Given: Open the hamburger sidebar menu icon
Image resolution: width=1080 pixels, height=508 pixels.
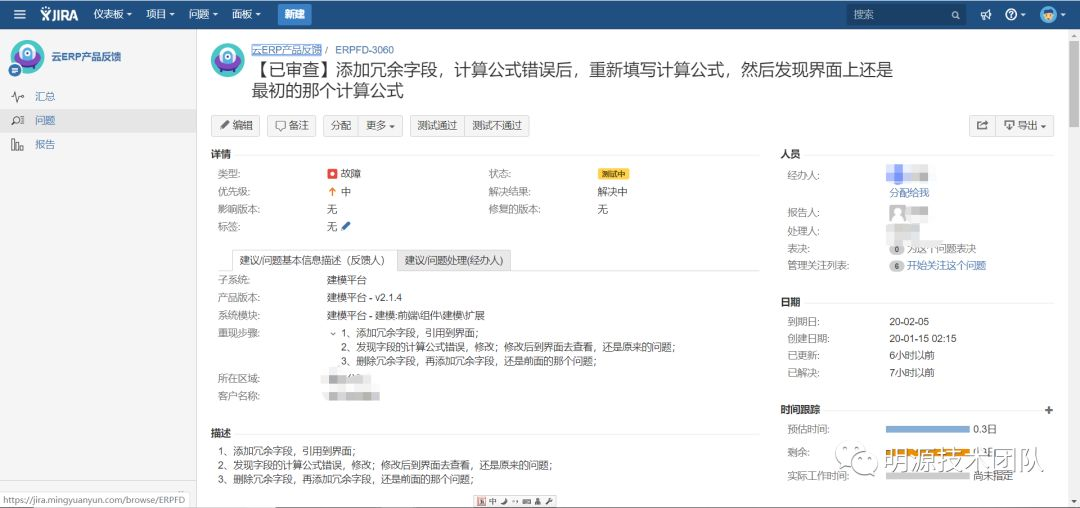Looking at the screenshot, I should [19, 14].
